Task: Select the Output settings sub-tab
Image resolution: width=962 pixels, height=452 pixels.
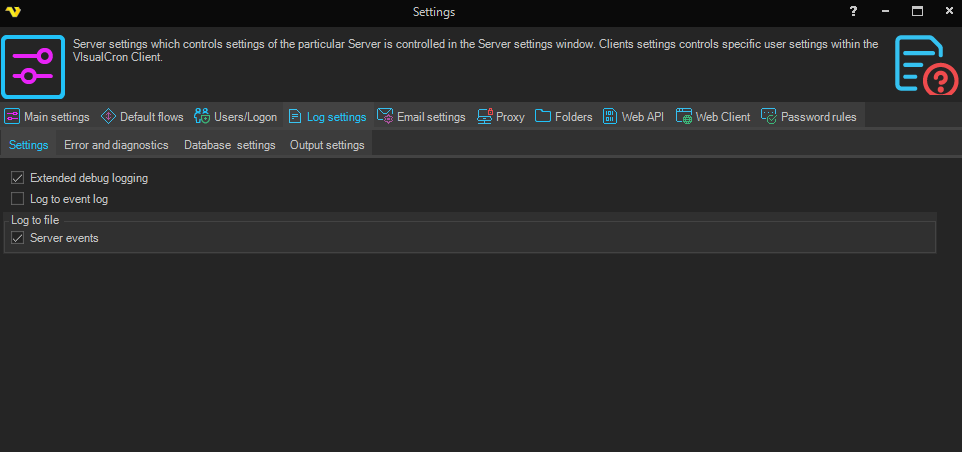Action: coord(327,145)
